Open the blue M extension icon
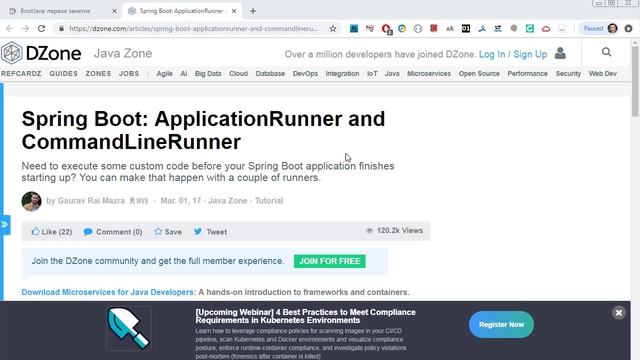Screen dimensions: 640x360 pyautogui.click(x=354, y=29)
